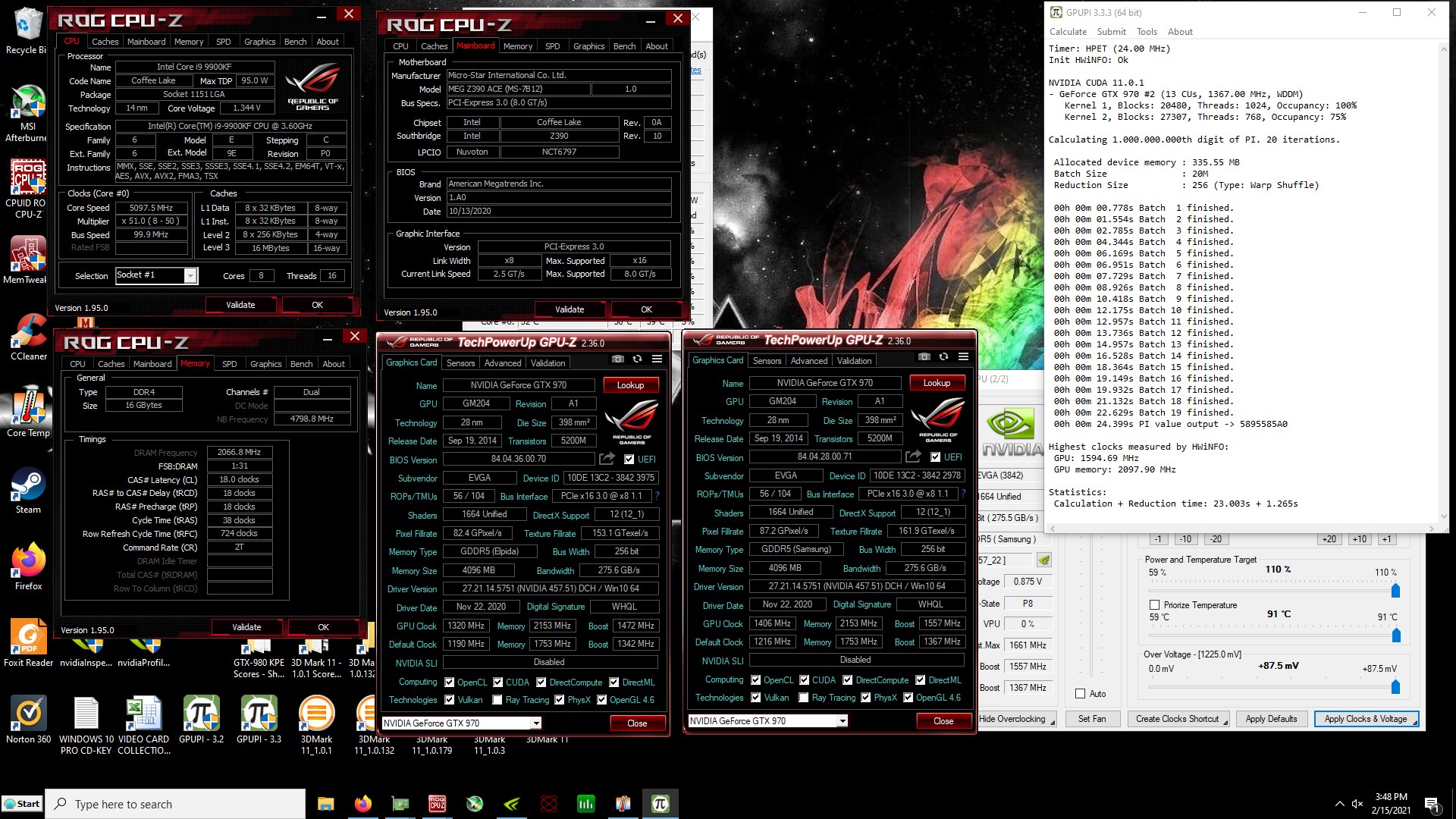Image resolution: width=1456 pixels, height=819 pixels.
Task: Click OK in Memory CPU-Z window
Action: [323, 627]
